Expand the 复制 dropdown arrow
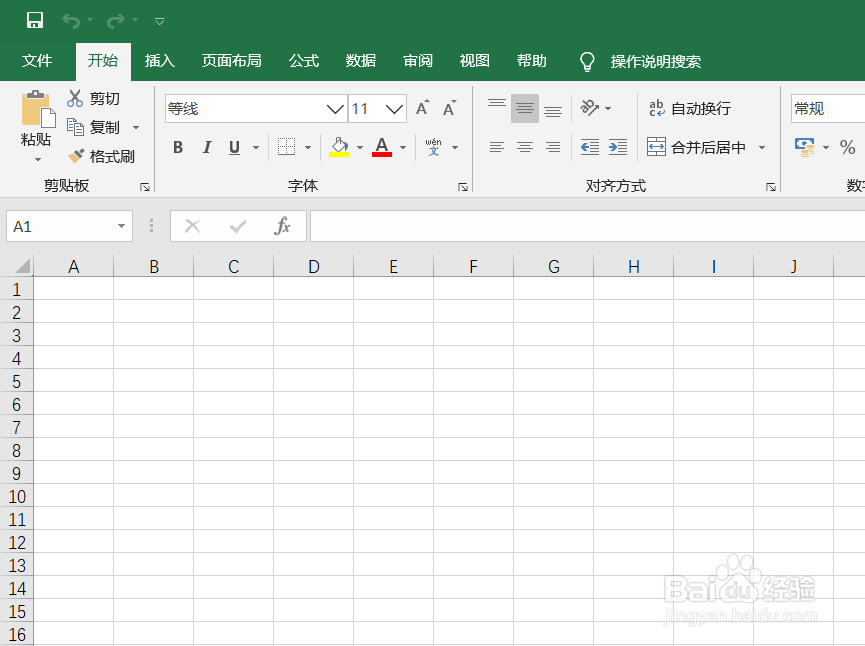Screen dimensions: 865x646 coord(136,128)
